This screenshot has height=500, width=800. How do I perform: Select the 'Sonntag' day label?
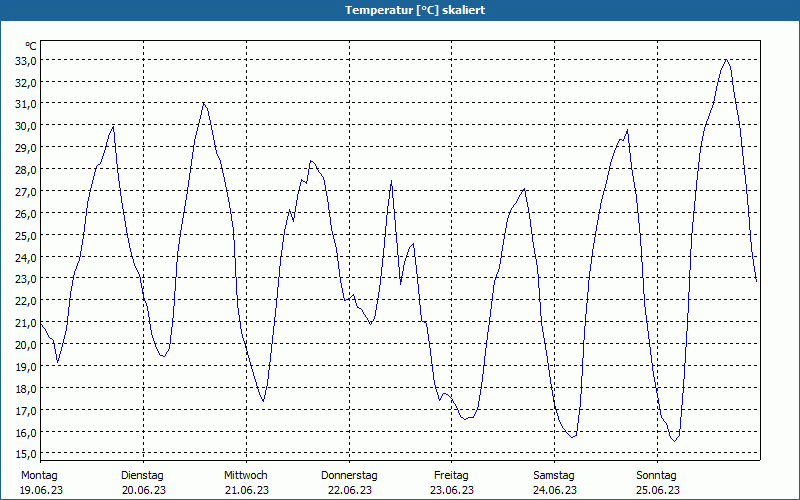point(657,475)
